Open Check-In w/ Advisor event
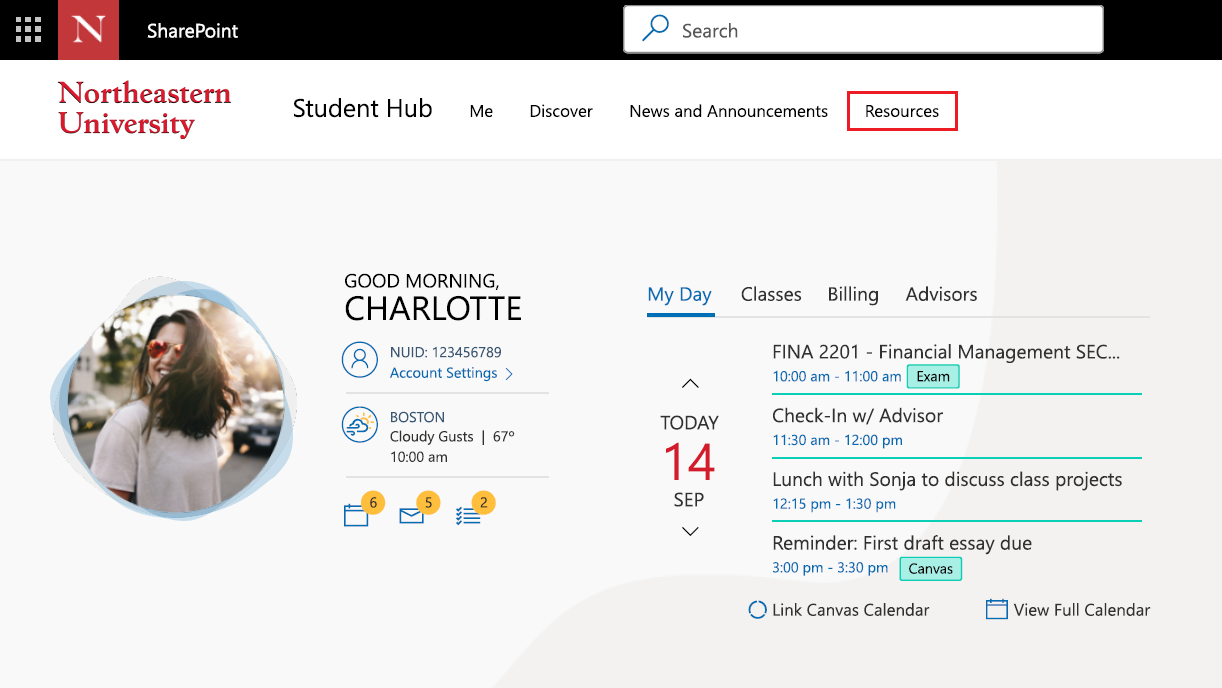 (857, 415)
